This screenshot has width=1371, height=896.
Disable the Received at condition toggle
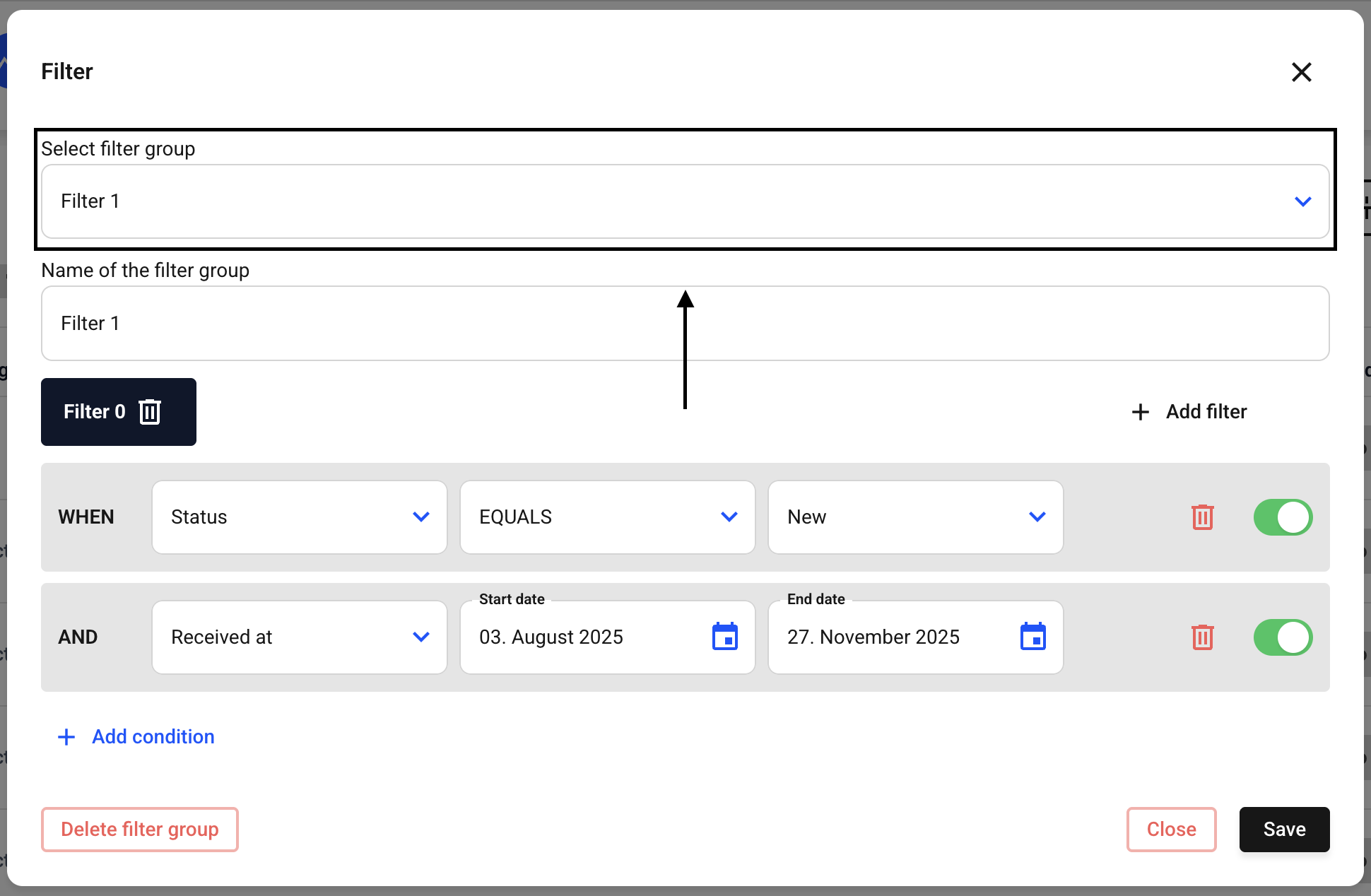[1283, 637]
